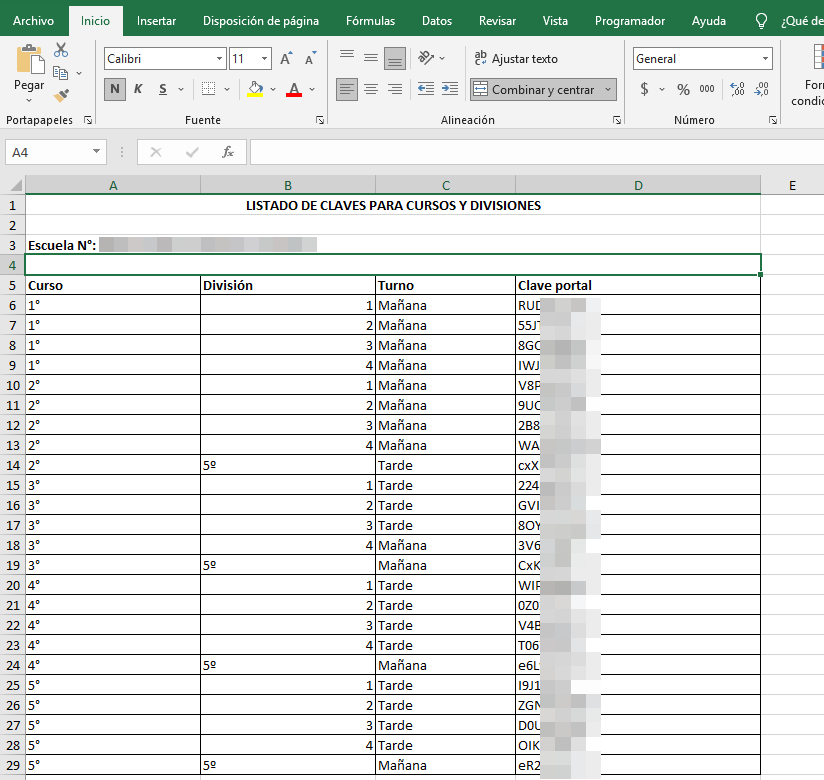Image resolution: width=824 pixels, height=780 pixels.
Task: Open the Número dialog launcher
Action: point(772,120)
